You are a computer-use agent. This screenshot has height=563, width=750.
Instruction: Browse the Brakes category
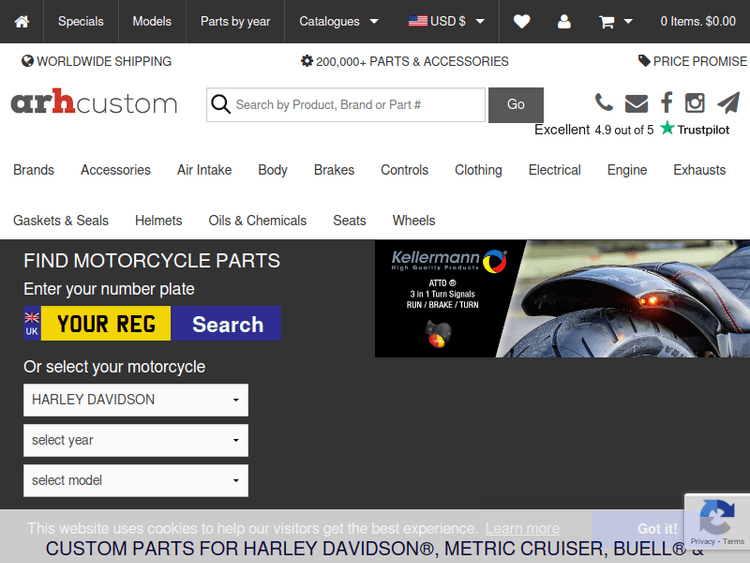click(x=334, y=170)
